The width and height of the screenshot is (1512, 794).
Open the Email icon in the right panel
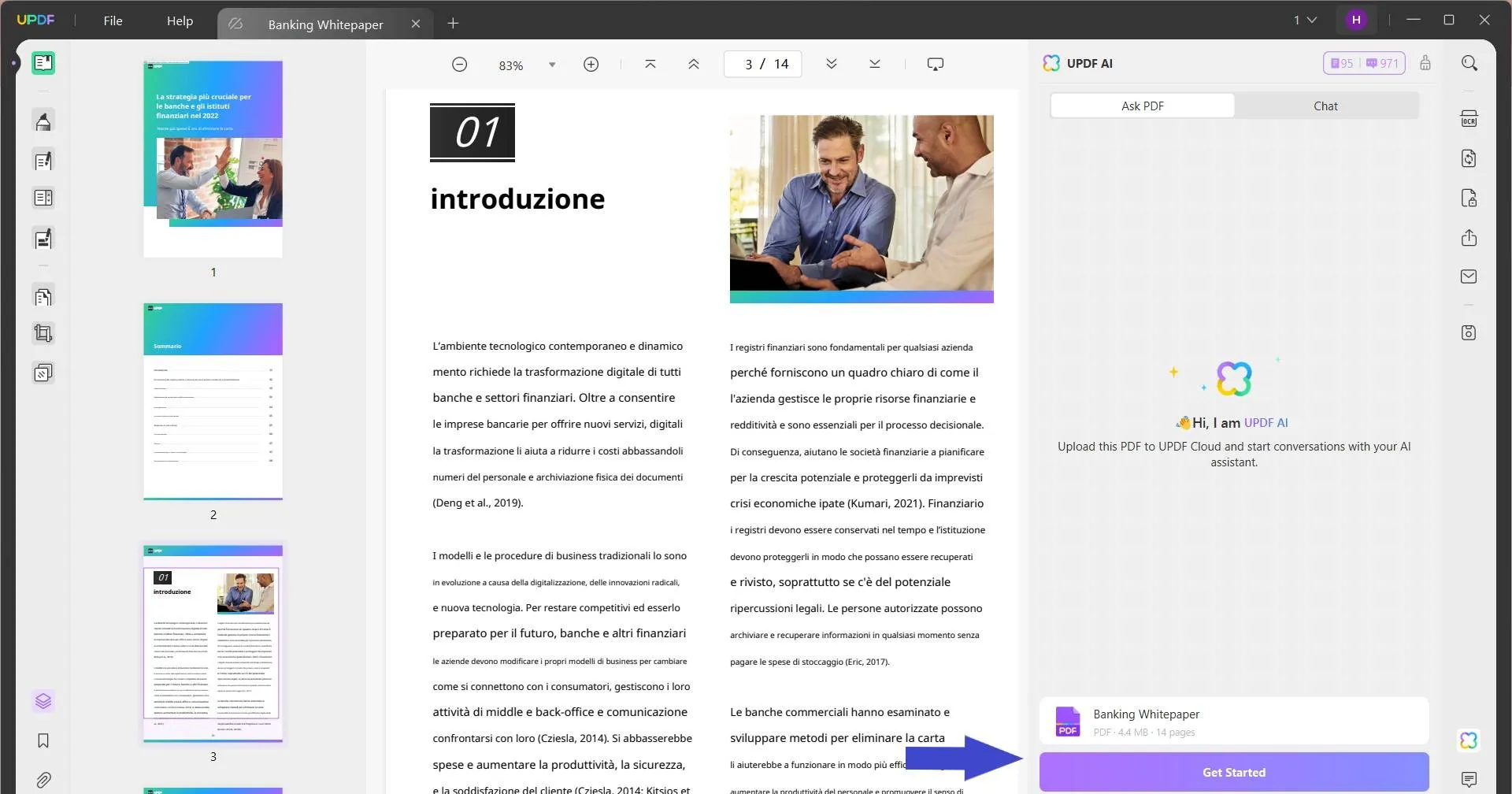tap(1469, 276)
